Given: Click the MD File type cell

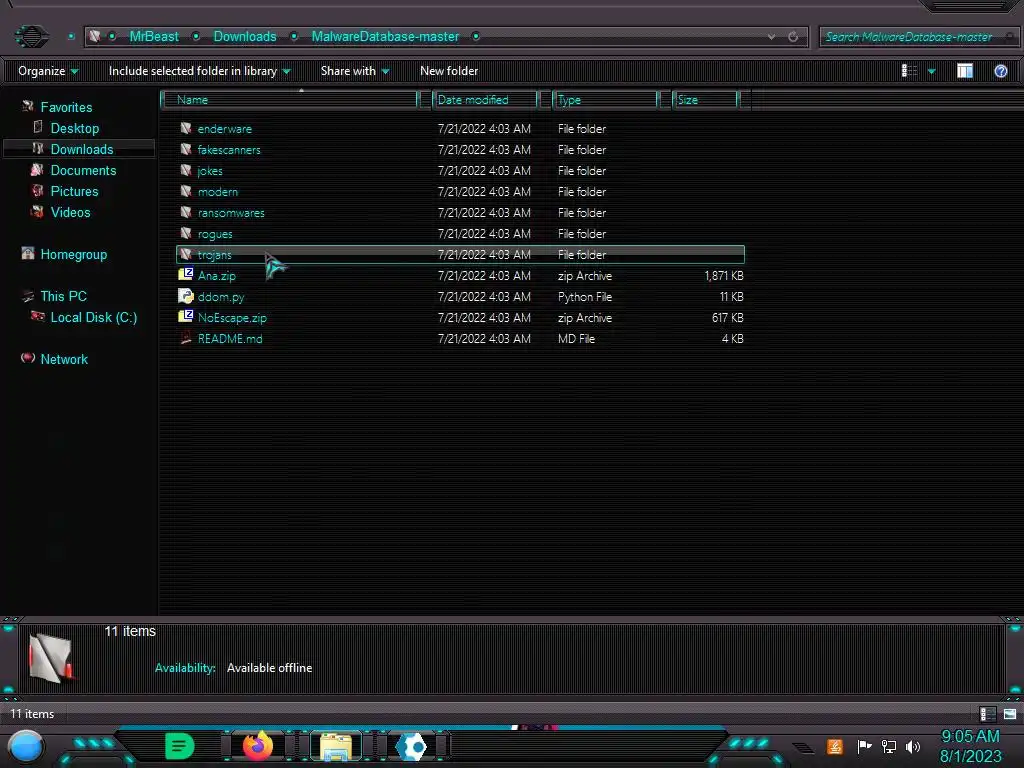Looking at the screenshot, I should click(576, 338).
